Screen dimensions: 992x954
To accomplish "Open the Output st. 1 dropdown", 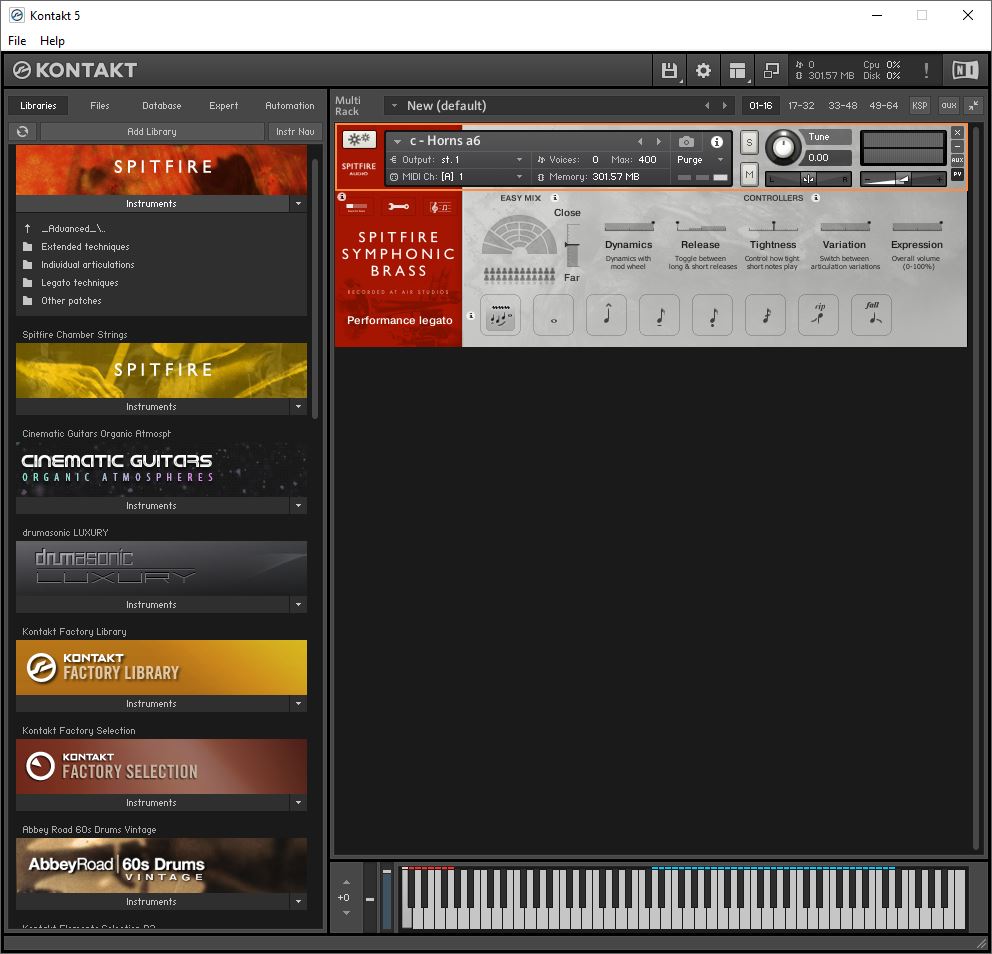I will click(x=457, y=159).
